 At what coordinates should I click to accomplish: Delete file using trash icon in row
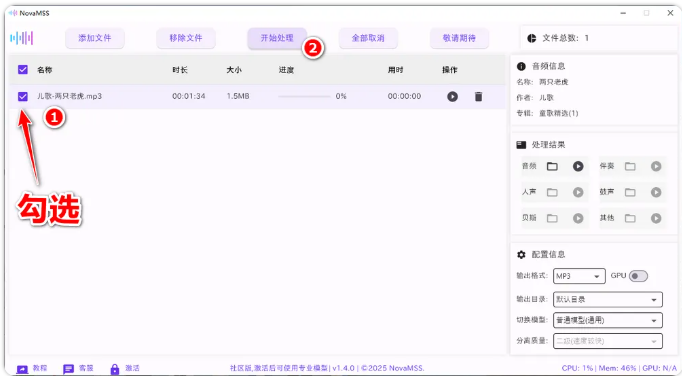pyautogui.click(x=478, y=96)
